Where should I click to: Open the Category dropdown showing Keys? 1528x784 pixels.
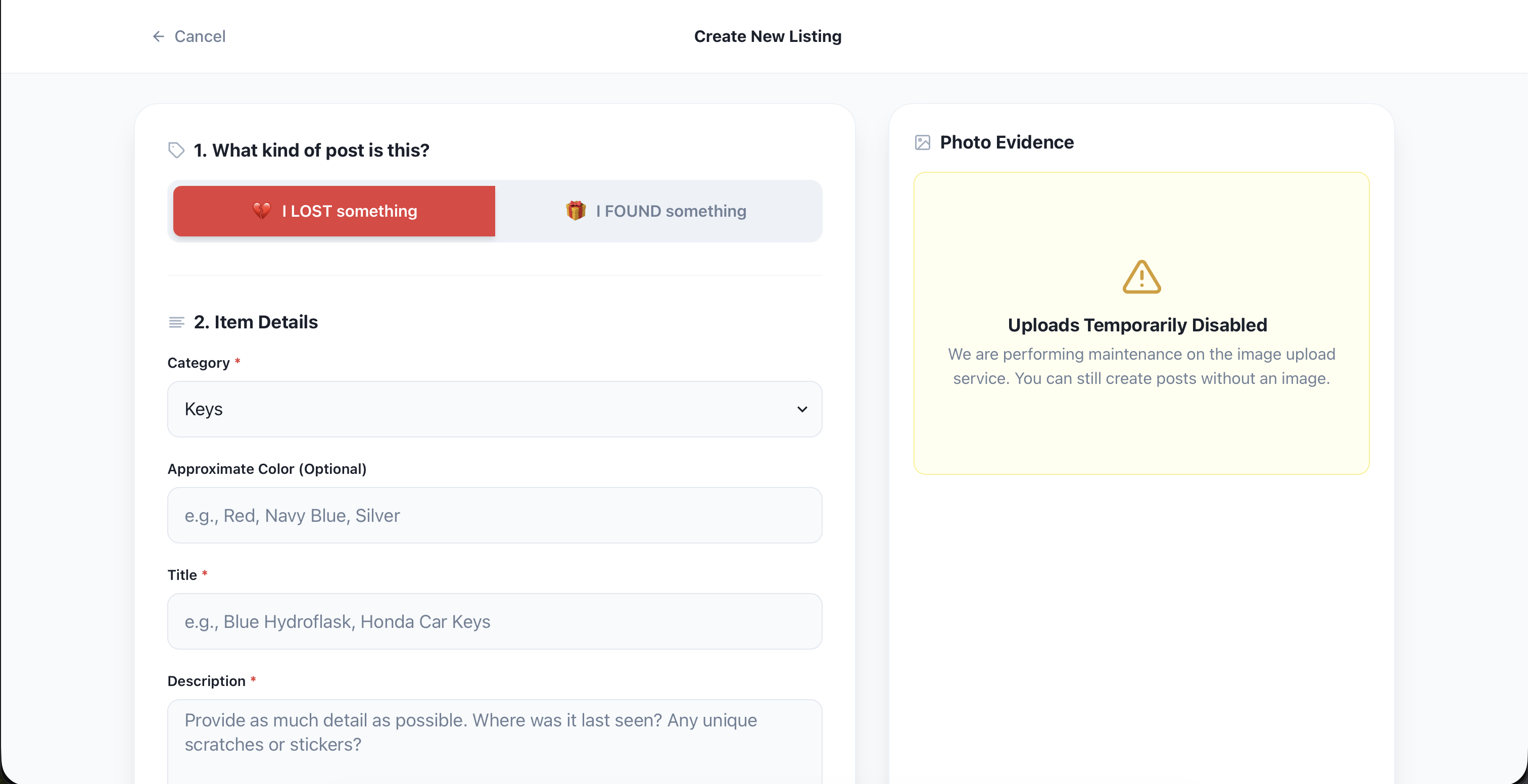(x=495, y=409)
